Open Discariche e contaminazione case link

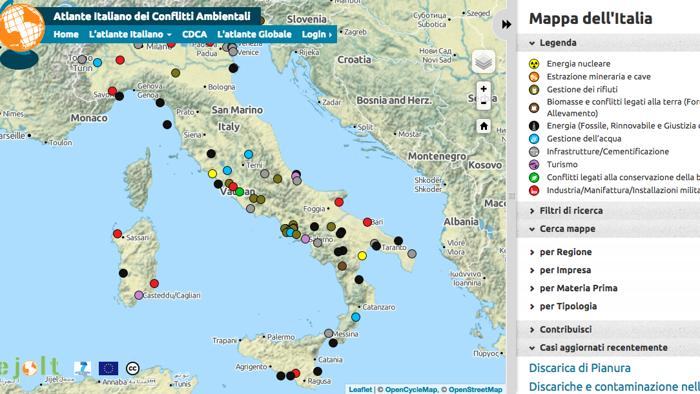coord(614,386)
